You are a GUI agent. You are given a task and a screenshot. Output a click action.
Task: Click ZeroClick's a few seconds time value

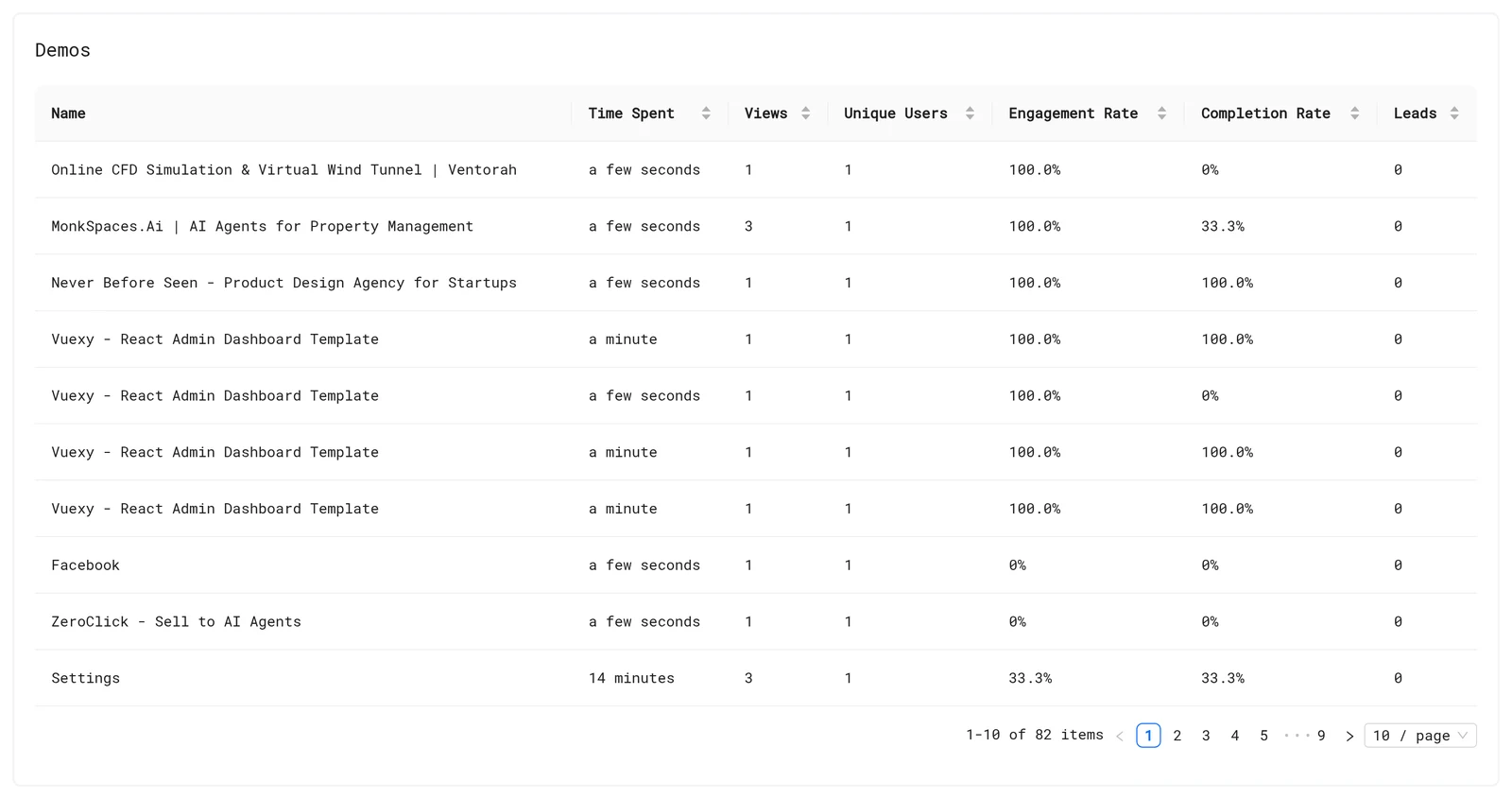[x=644, y=622]
